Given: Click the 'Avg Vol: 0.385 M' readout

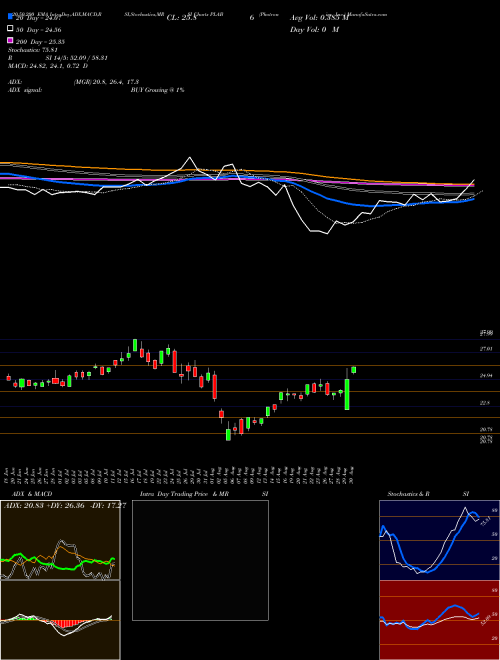Looking at the screenshot, I should (x=319, y=18).
